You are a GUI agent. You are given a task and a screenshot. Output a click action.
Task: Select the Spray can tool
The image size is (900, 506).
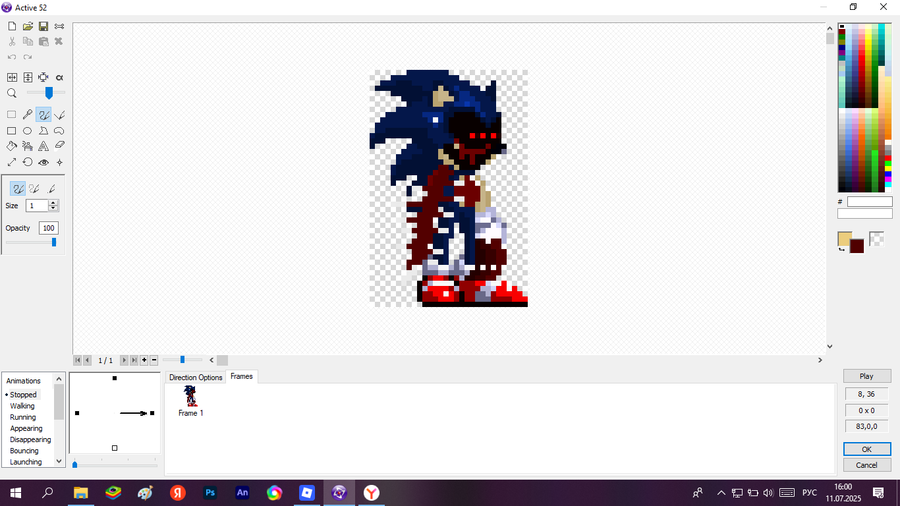tap(28, 146)
